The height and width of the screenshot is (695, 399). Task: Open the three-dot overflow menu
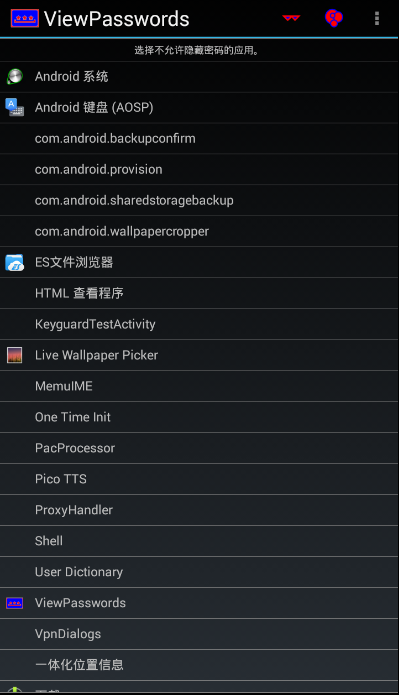(377, 18)
